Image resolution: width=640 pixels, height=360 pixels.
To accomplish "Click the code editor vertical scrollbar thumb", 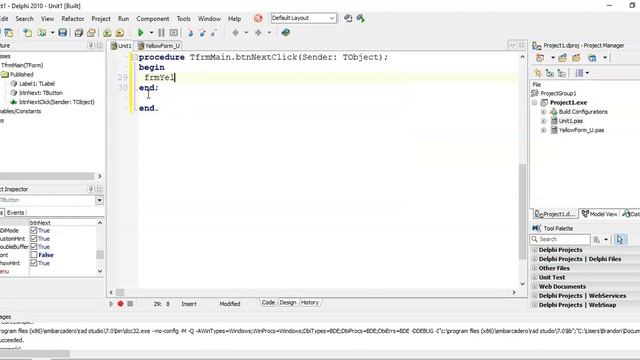I will (522, 211).
